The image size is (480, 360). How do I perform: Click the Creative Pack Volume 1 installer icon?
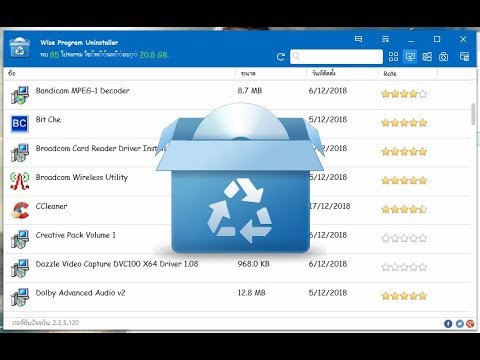tap(19, 239)
